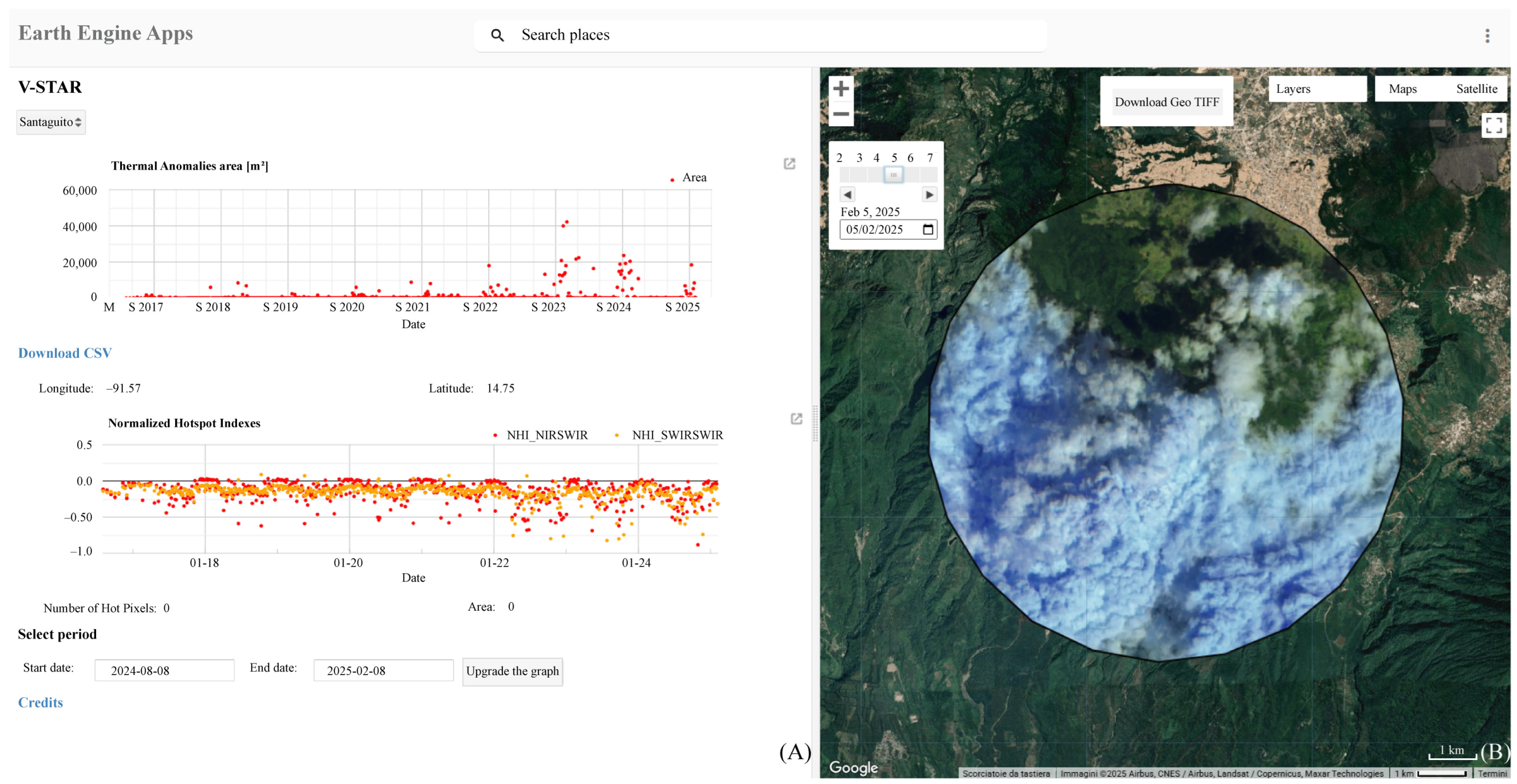Go to previous date using left arrow
This screenshot has width=1517, height=784.
coord(848,194)
